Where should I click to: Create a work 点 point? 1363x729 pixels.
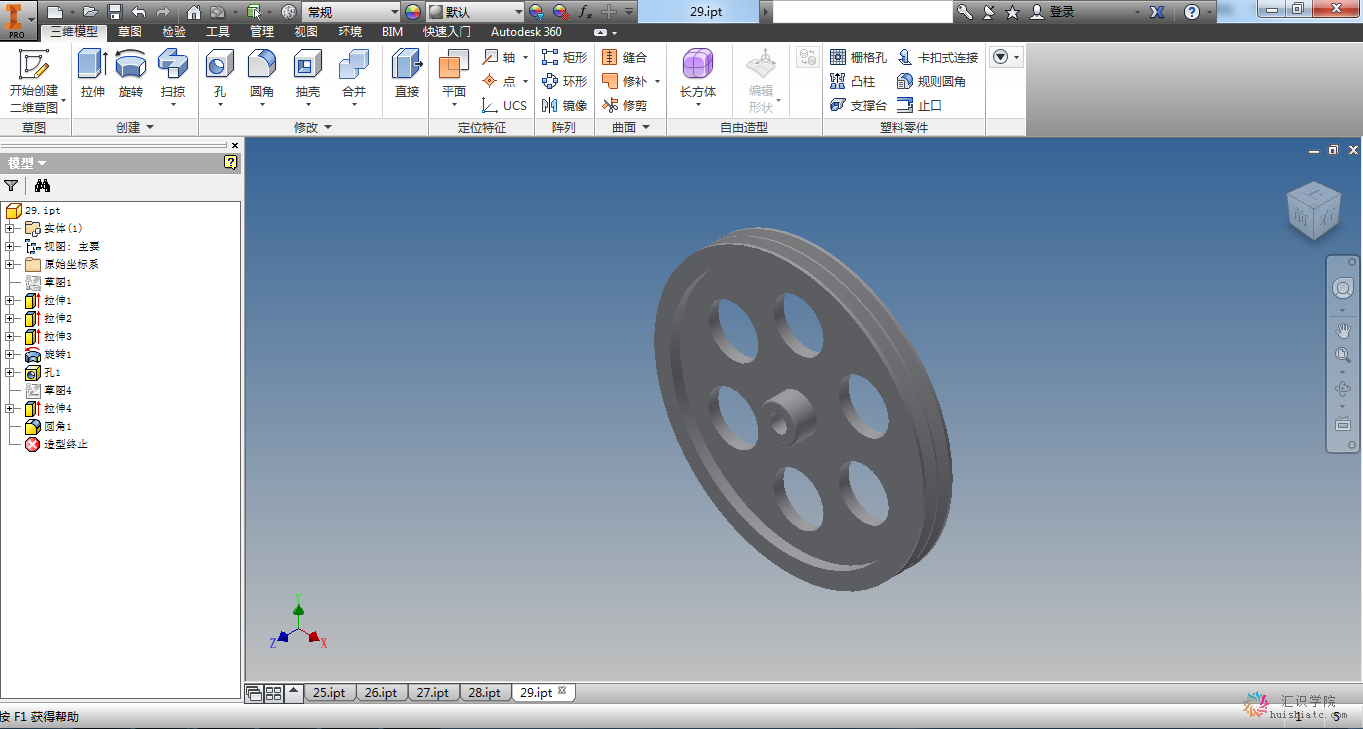tap(499, 81)
